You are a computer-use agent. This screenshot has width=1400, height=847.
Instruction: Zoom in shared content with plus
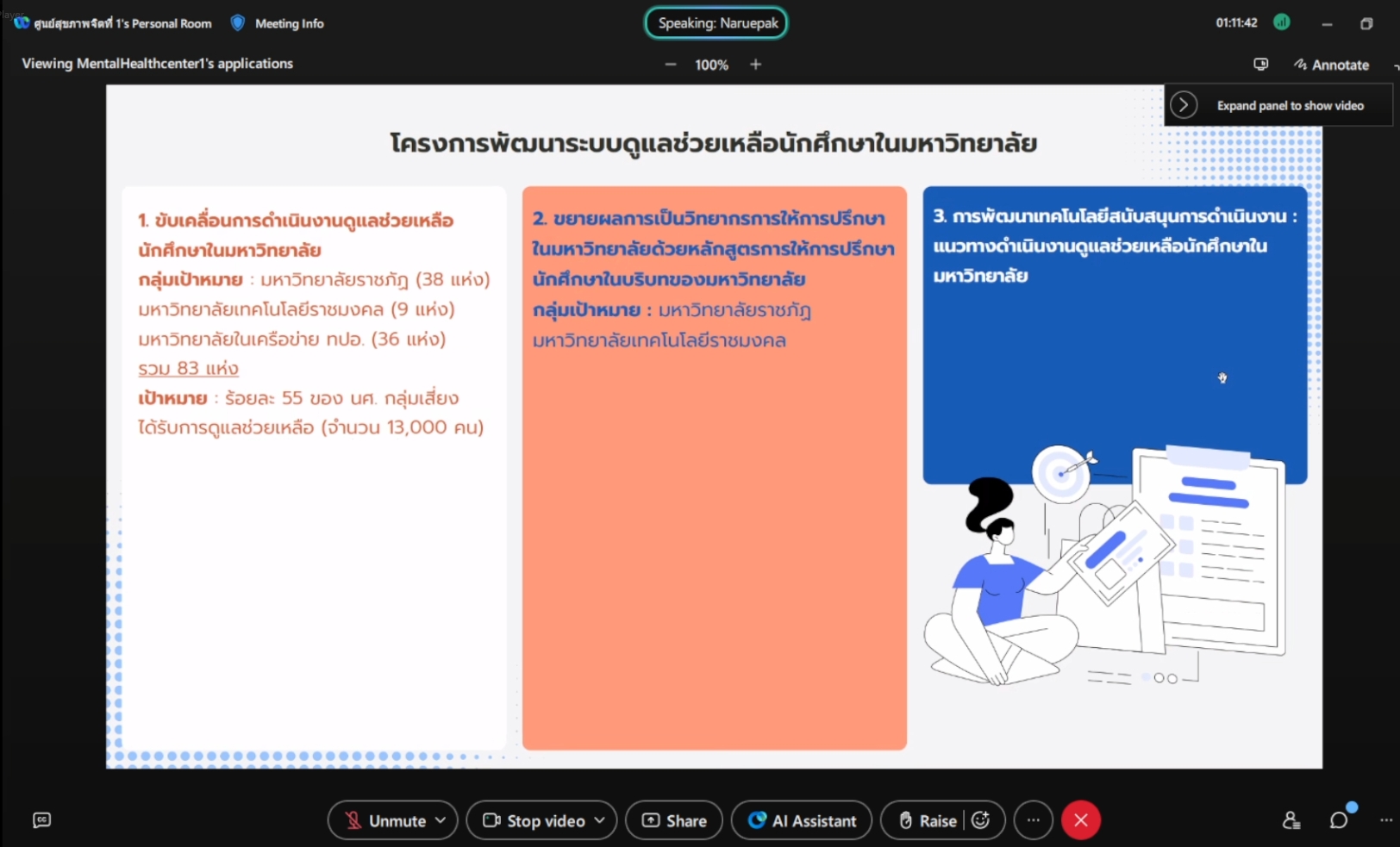pos(755,65)
